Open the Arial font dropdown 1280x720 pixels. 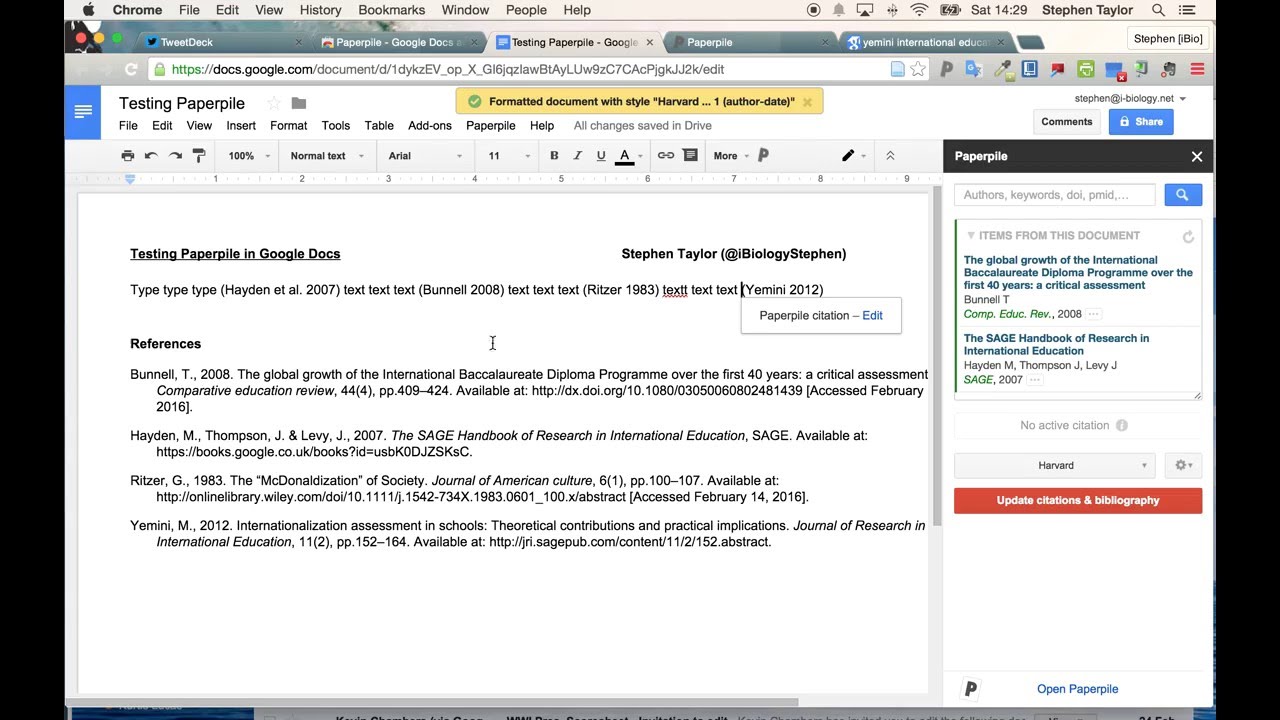click(x=425, y=156)
